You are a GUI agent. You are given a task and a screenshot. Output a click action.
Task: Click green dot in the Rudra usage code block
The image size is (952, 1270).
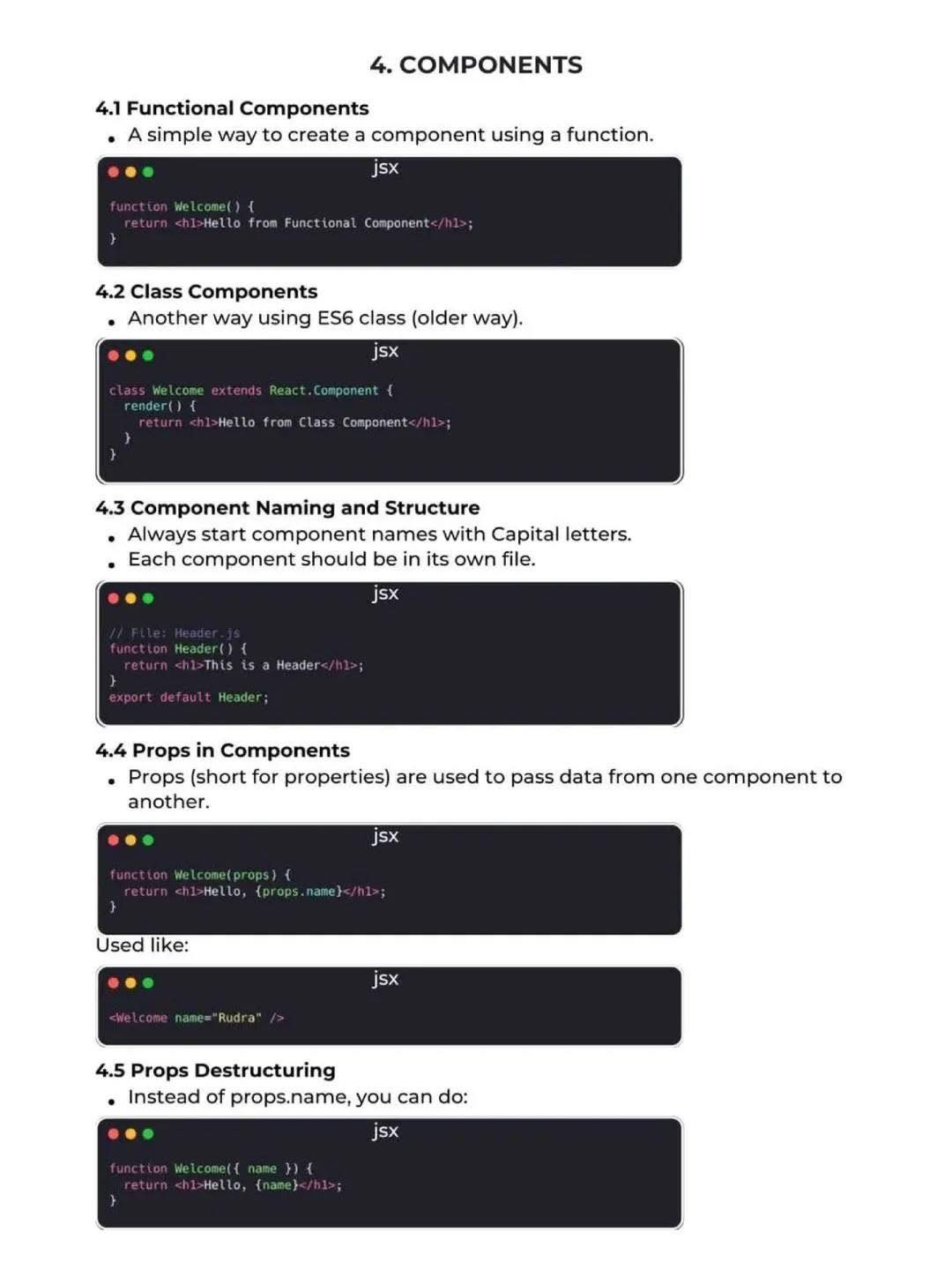click(x=148, y=982)
